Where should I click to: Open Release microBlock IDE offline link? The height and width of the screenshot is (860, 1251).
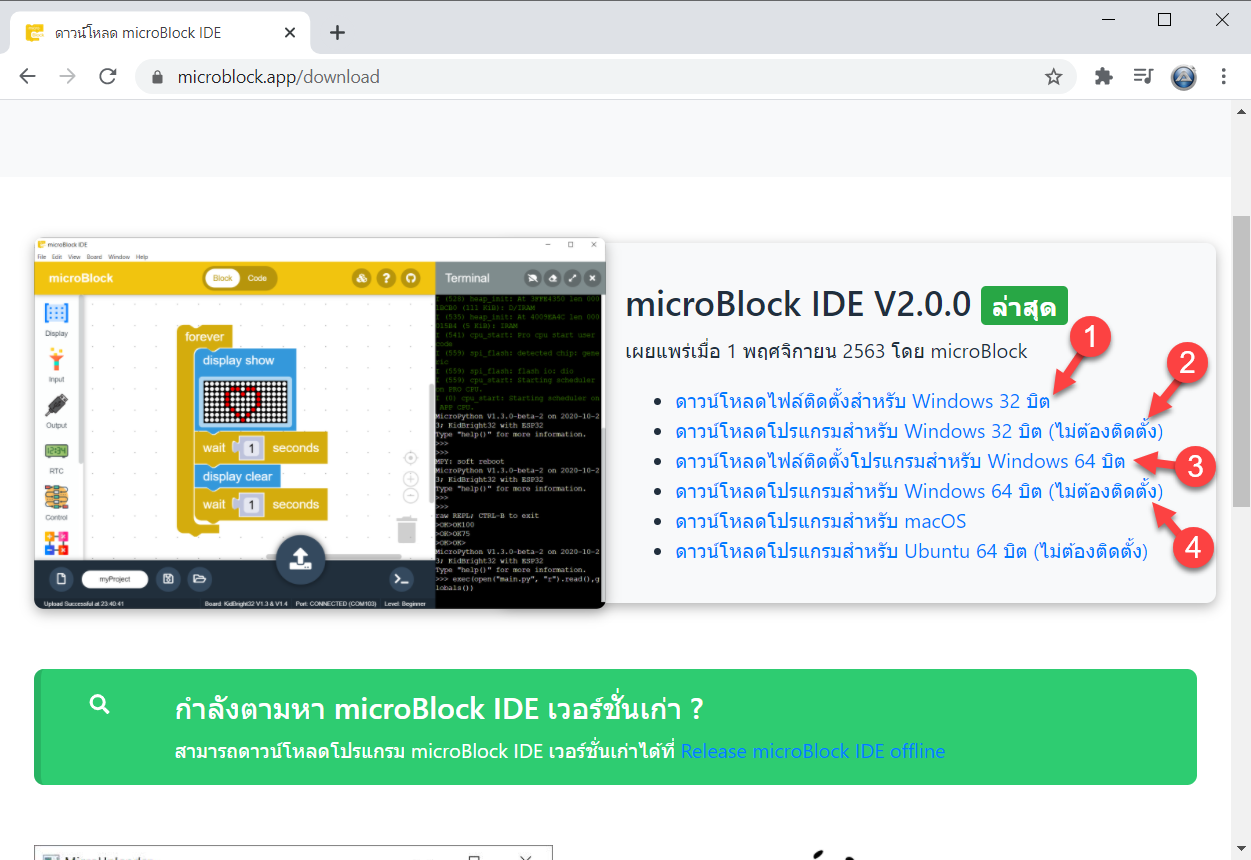812,751
